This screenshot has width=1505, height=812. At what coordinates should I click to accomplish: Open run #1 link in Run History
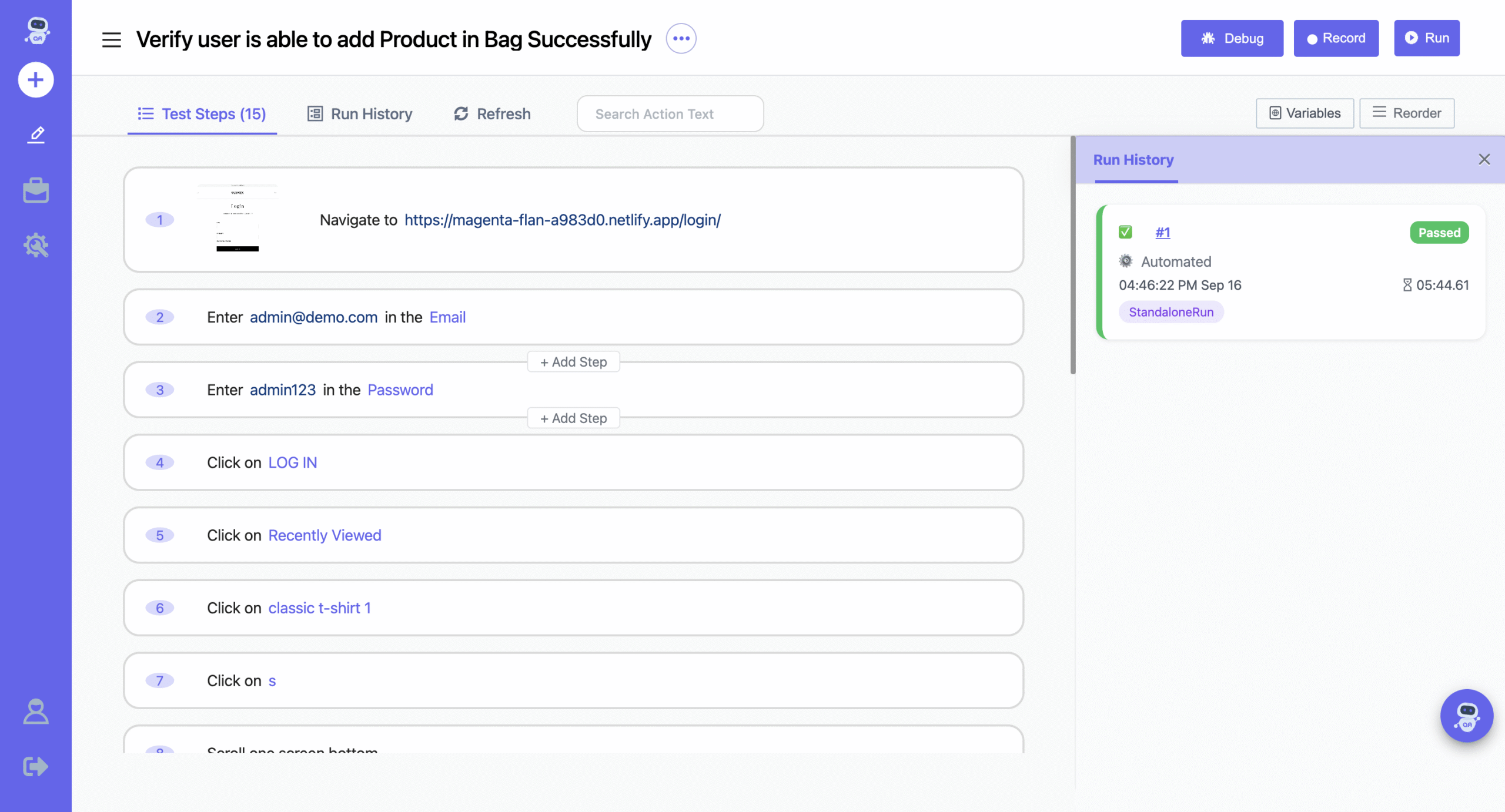1162,233
